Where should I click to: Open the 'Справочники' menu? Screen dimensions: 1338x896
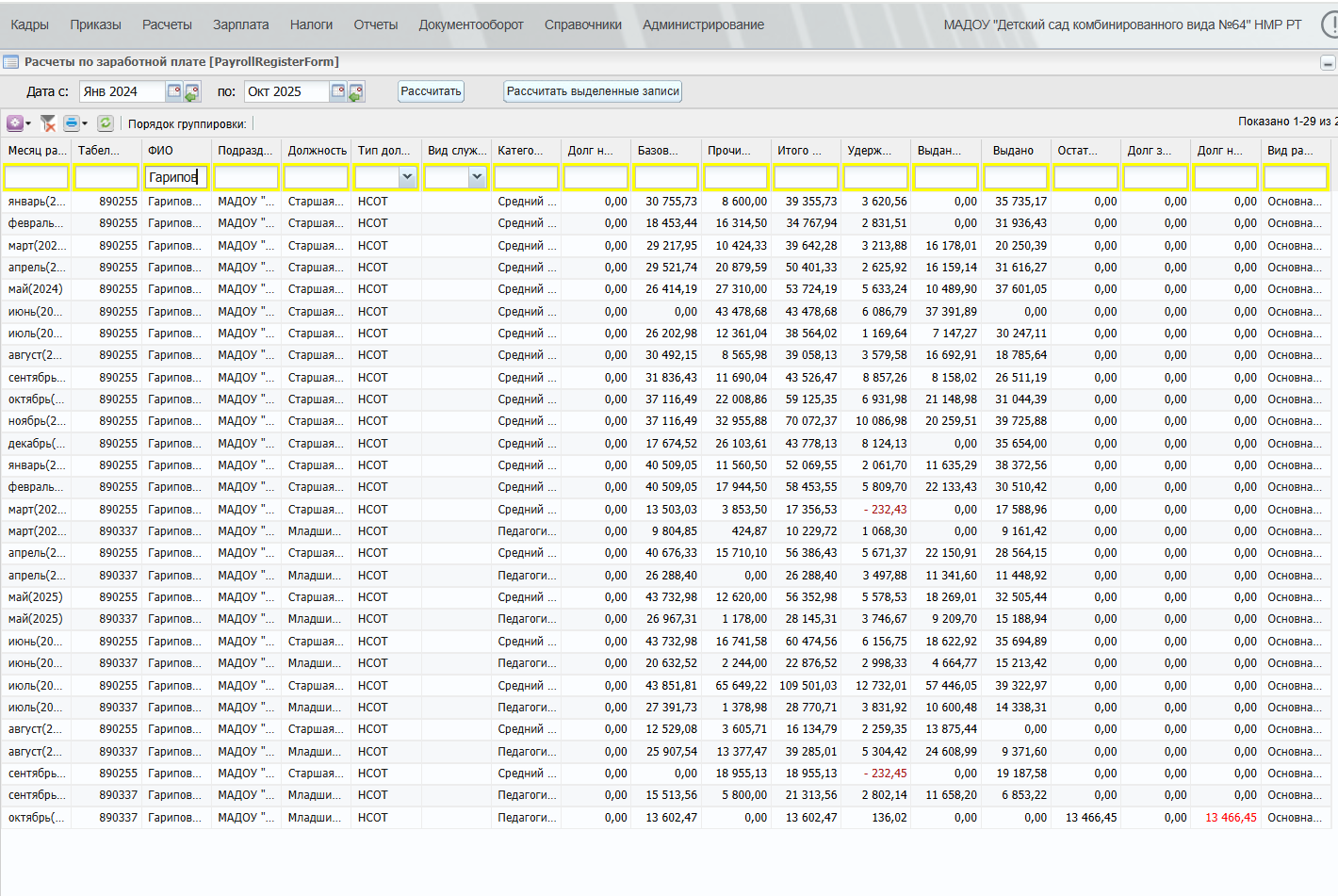pyautogui.click(x=582, y=24)
